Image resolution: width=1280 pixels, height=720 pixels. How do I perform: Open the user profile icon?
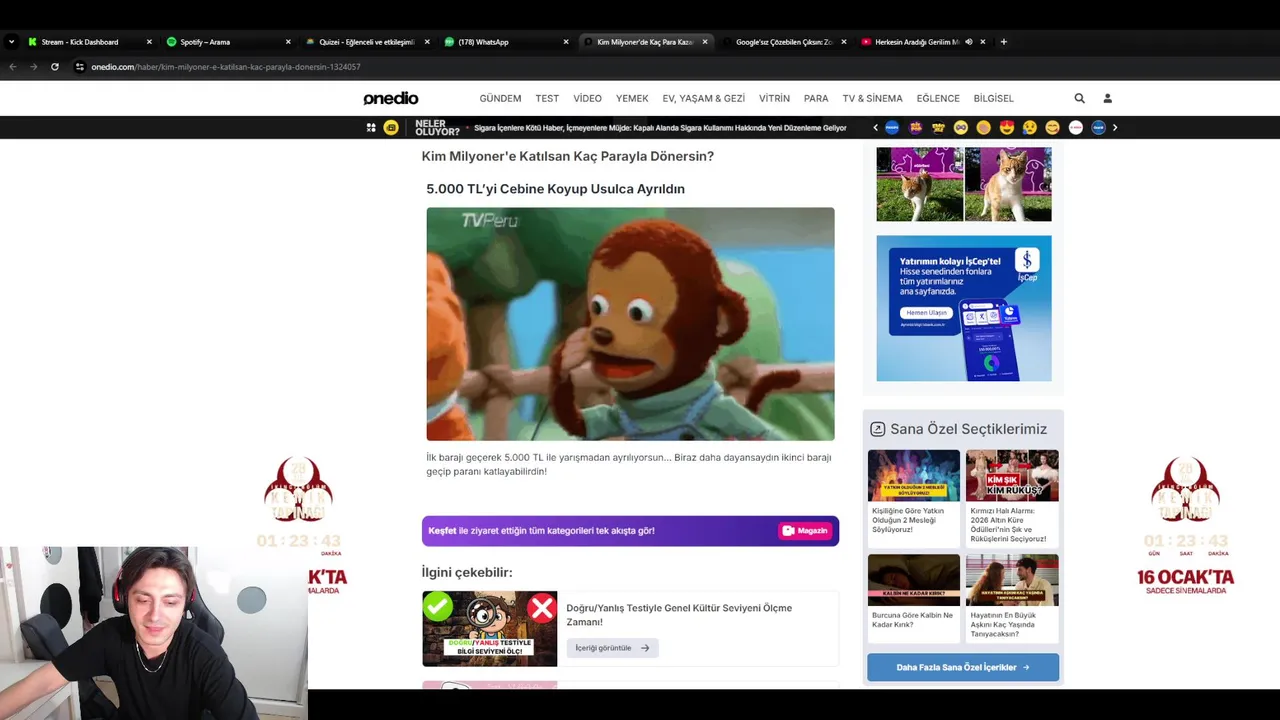pos(1107,98)
